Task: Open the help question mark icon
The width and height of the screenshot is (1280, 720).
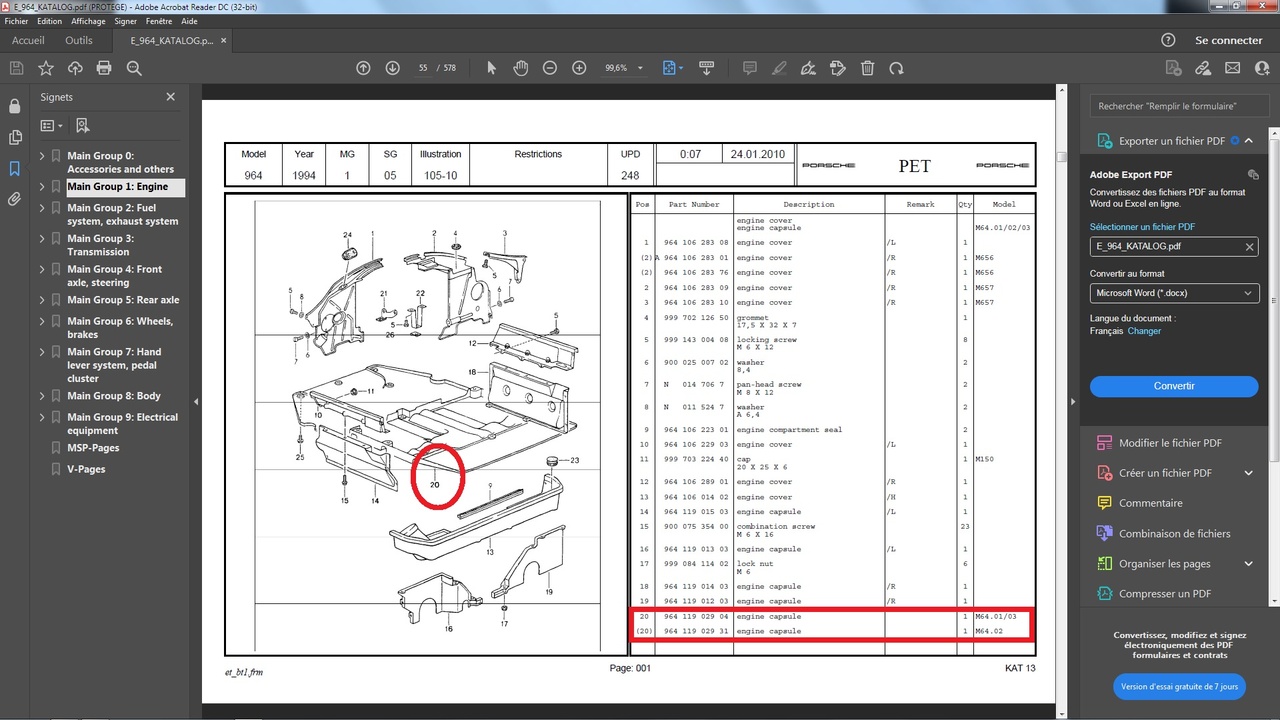Action: click(x=1168, y=40)
